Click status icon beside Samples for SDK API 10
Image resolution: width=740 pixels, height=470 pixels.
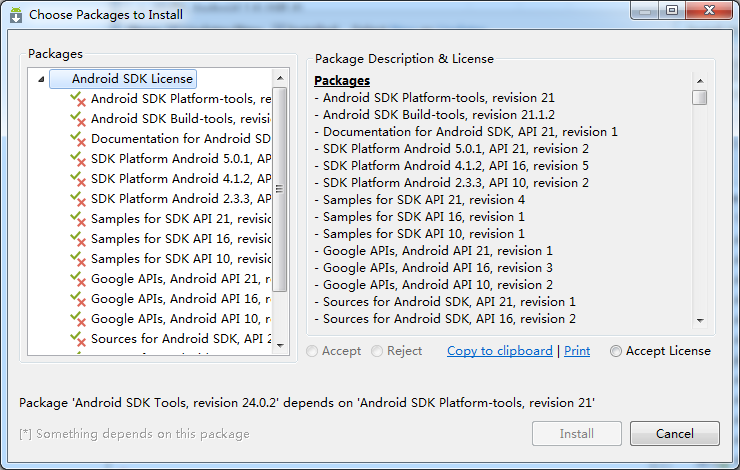click(78, 259)
